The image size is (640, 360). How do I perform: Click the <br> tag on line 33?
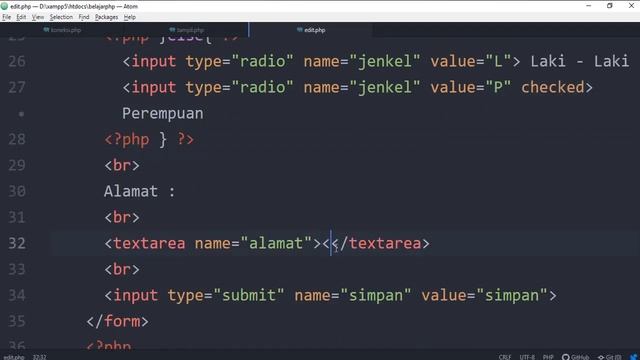[x=122, y=269]
